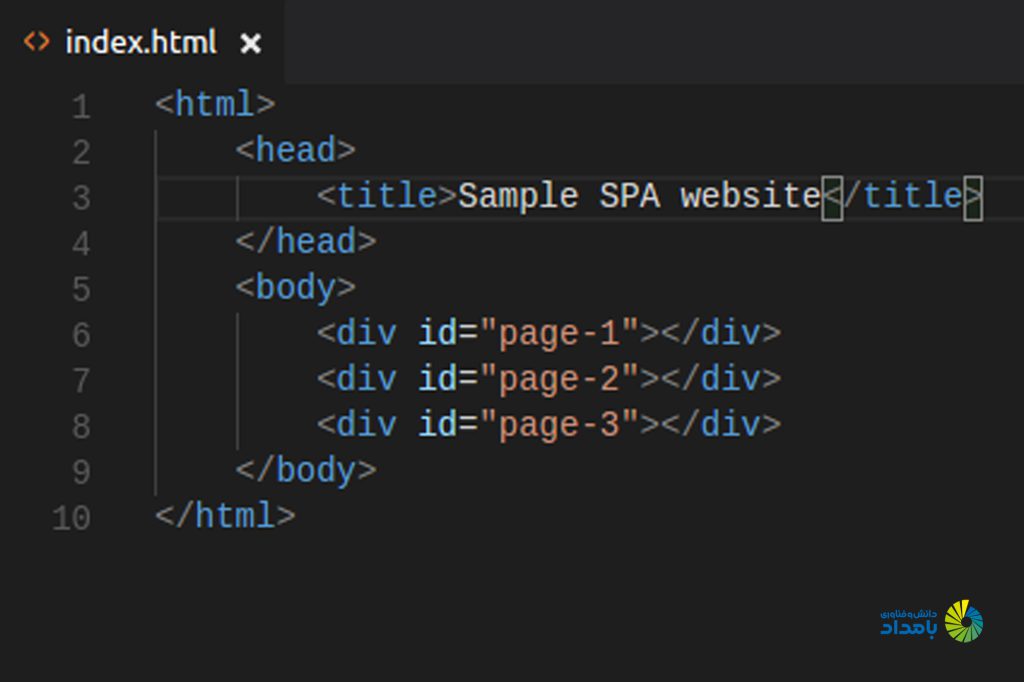The image size is (1024, 682).
Task: Click line number 3 in the gutter
Action: pos(81,198)
